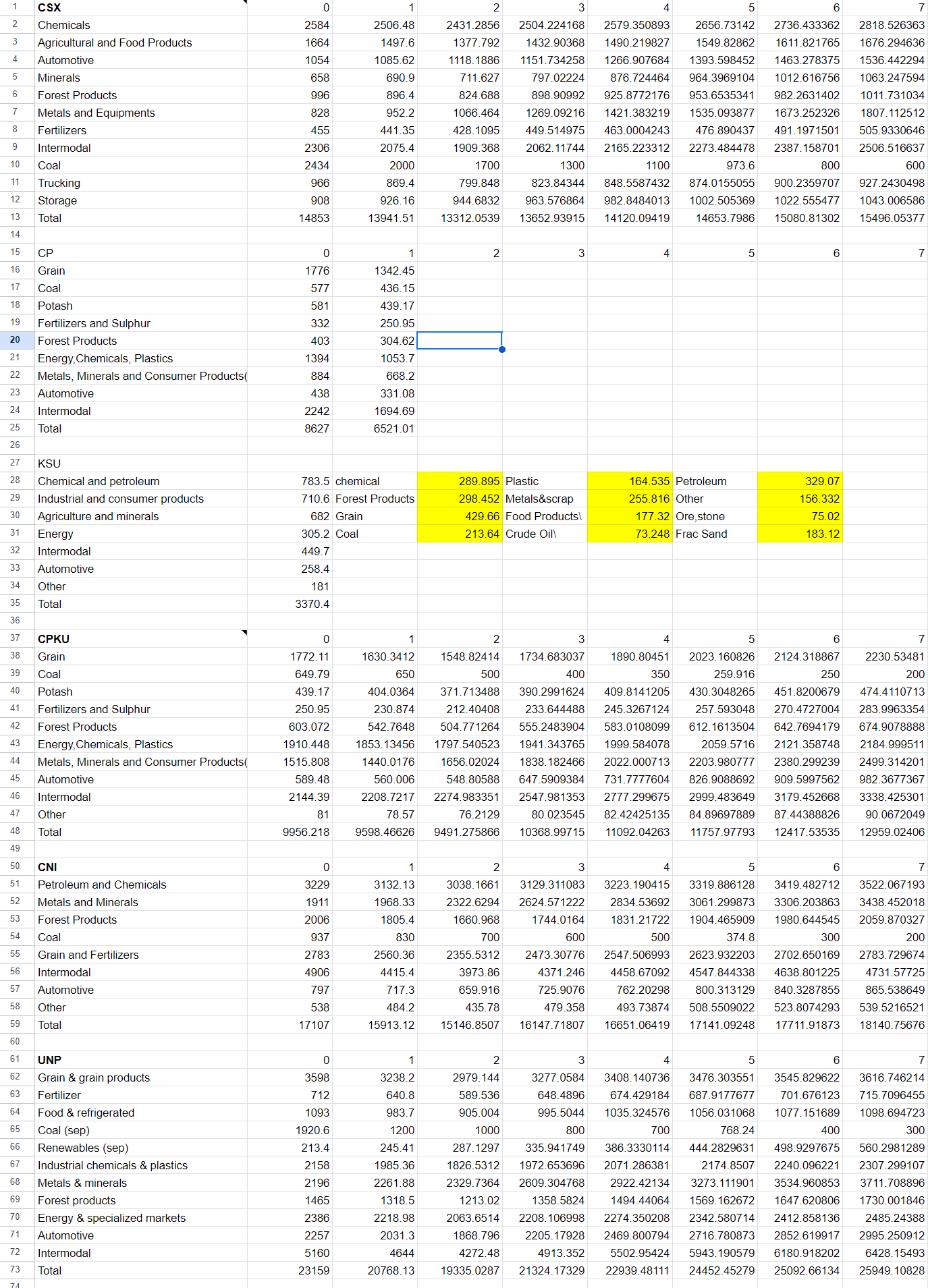The width and height of the screenshot is (928, 1288).
Task: Click value 25949.10828 in UNP Total row
Action: [885, 1270]
